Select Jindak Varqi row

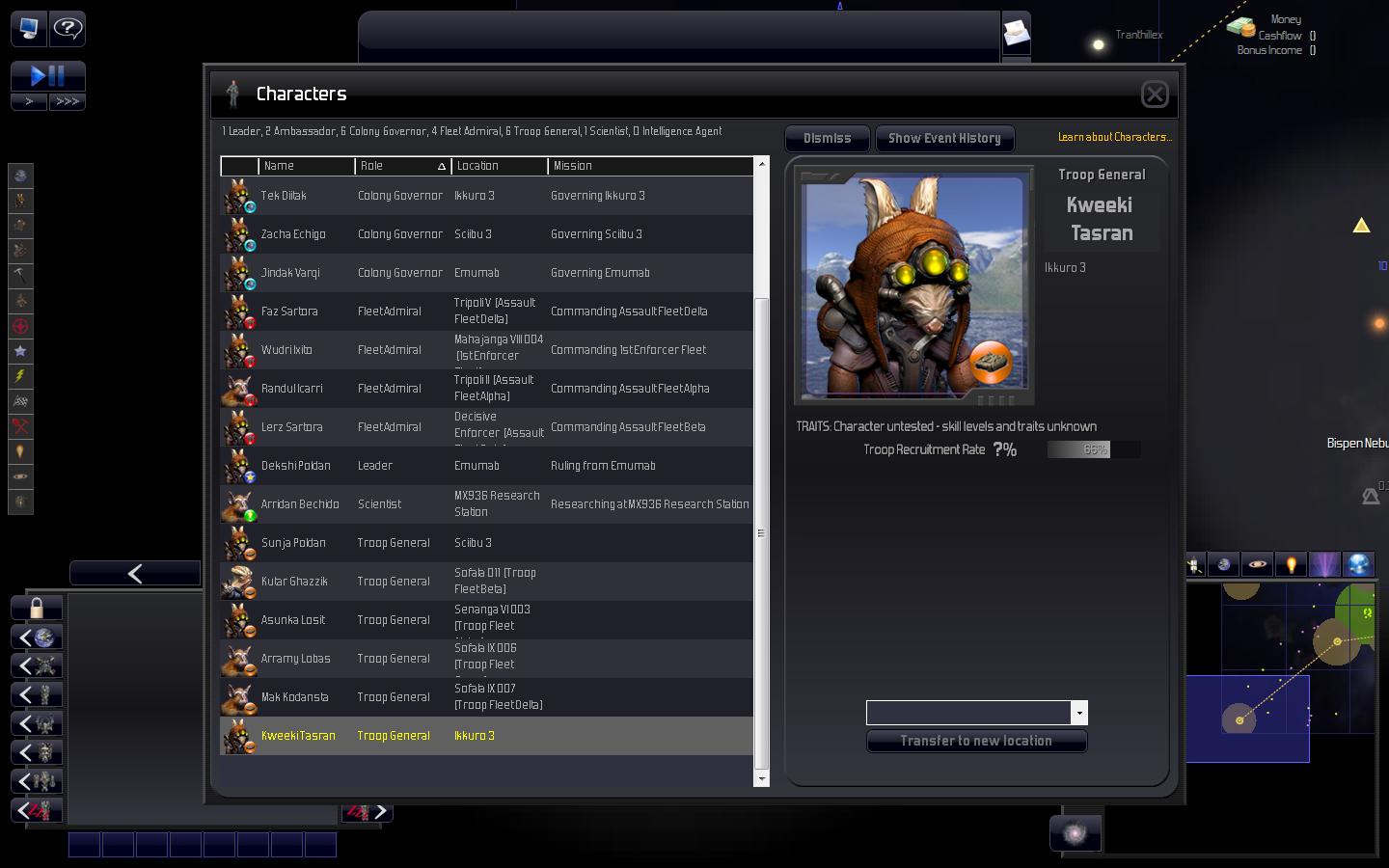[486, 273]
